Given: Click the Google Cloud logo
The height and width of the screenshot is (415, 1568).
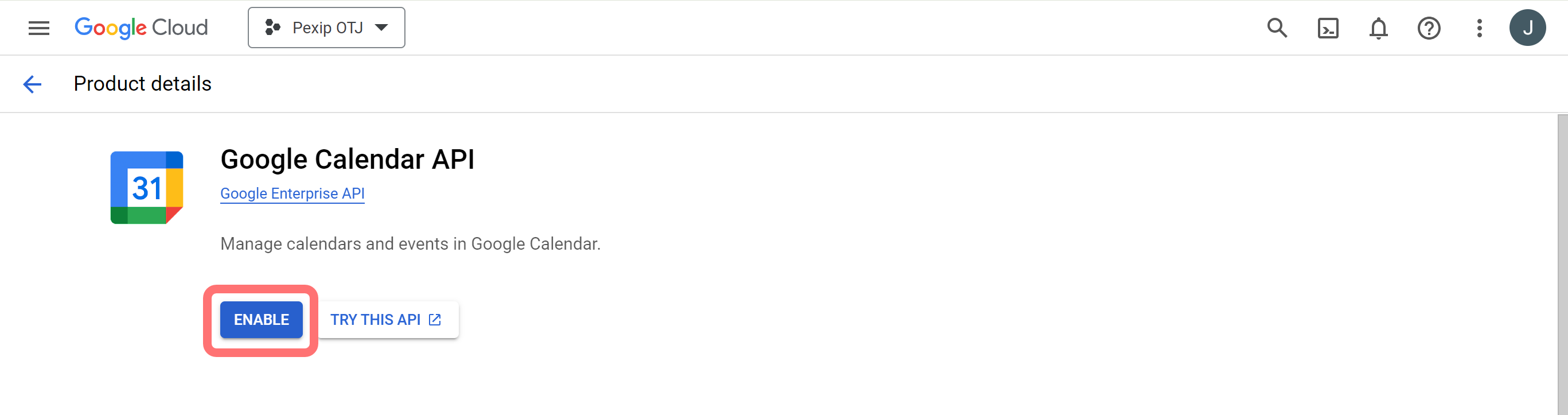Looking at the screenshot, I should (x=141, y=28).
